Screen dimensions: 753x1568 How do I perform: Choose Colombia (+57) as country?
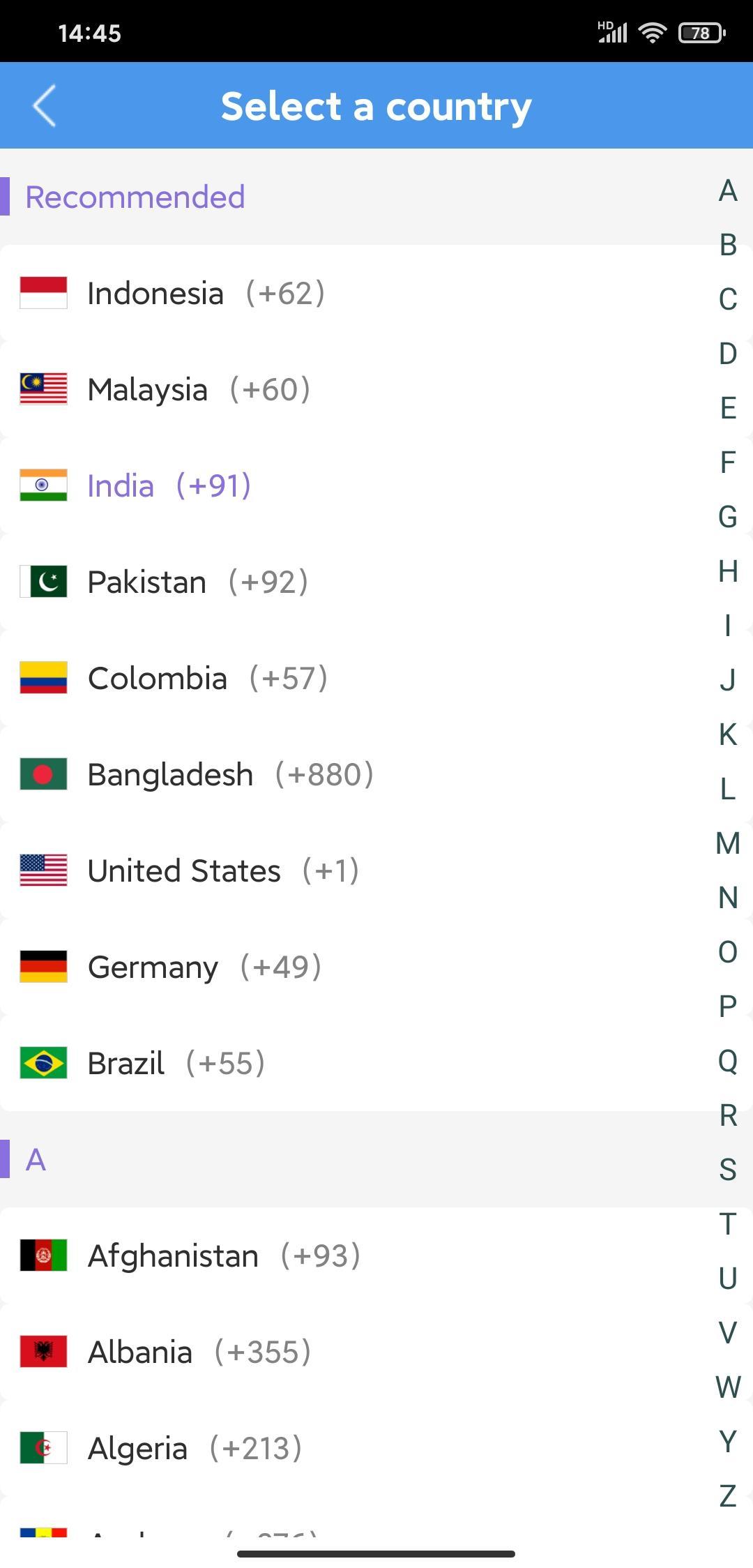[349, 678]
